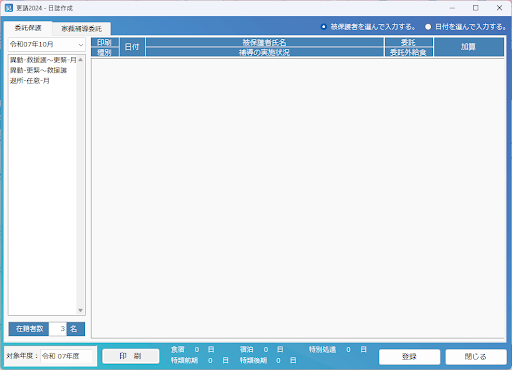Click the 閉じる close button
512x370 pixels.
(476, 357)
